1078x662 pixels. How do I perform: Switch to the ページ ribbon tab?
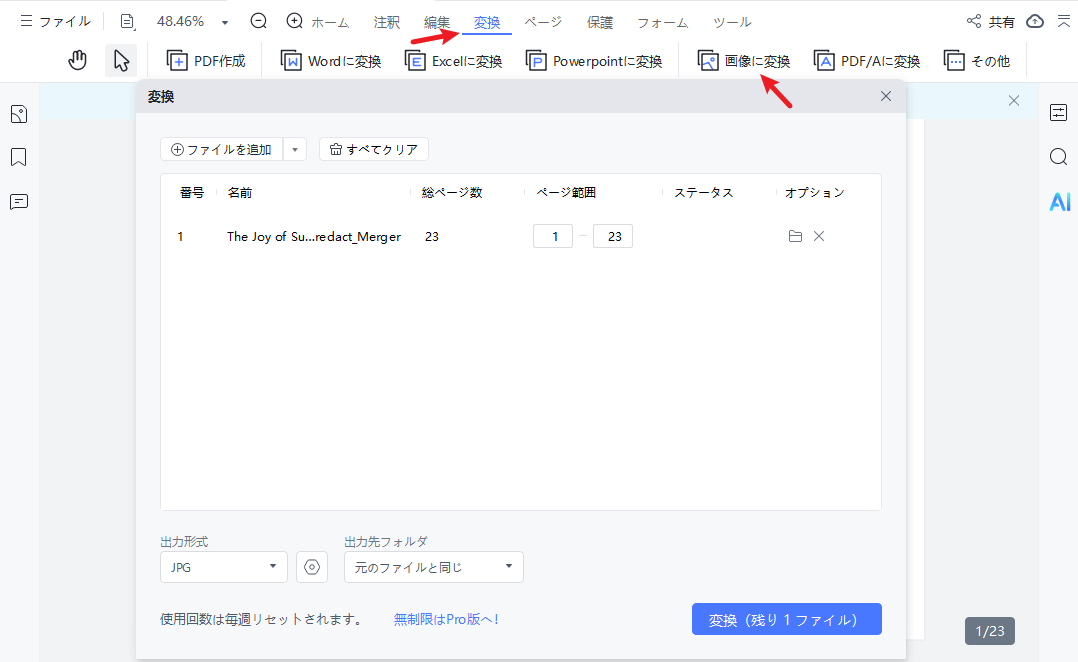(x=543, y=21)
